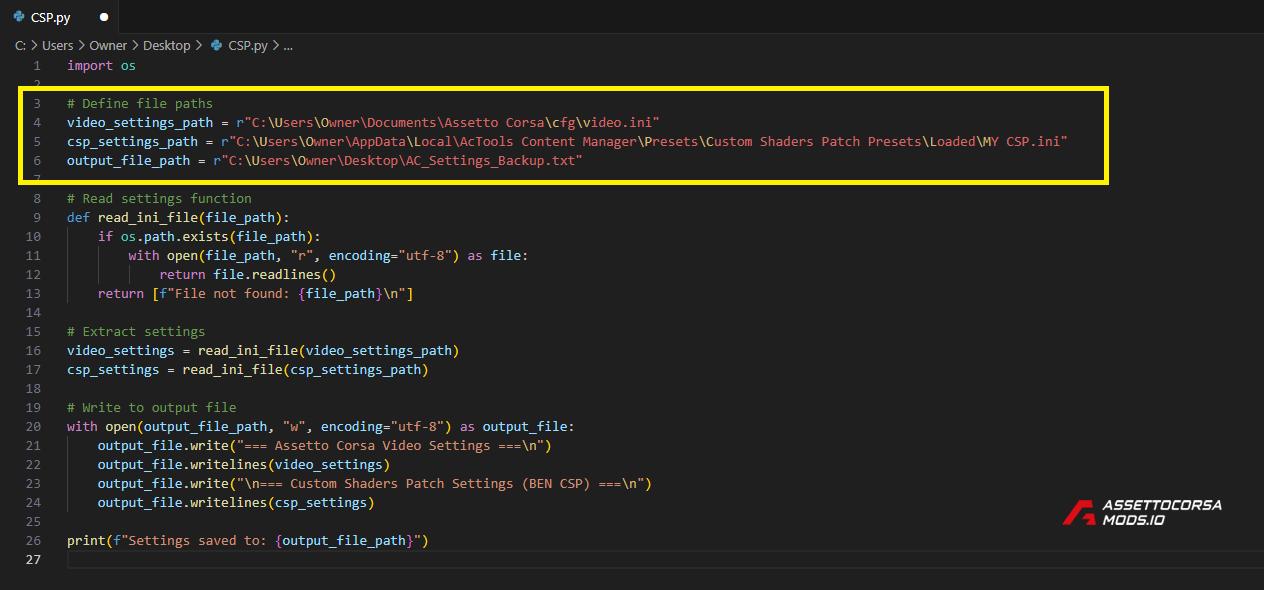Viewport: 1264px width, 590px height.
Task: Click line number 20 in the gutter
Action: click(x=33, y=426)
